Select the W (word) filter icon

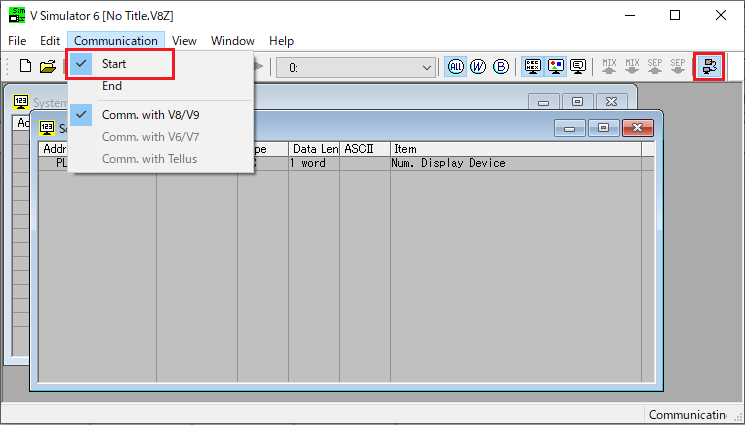[478, 67]
